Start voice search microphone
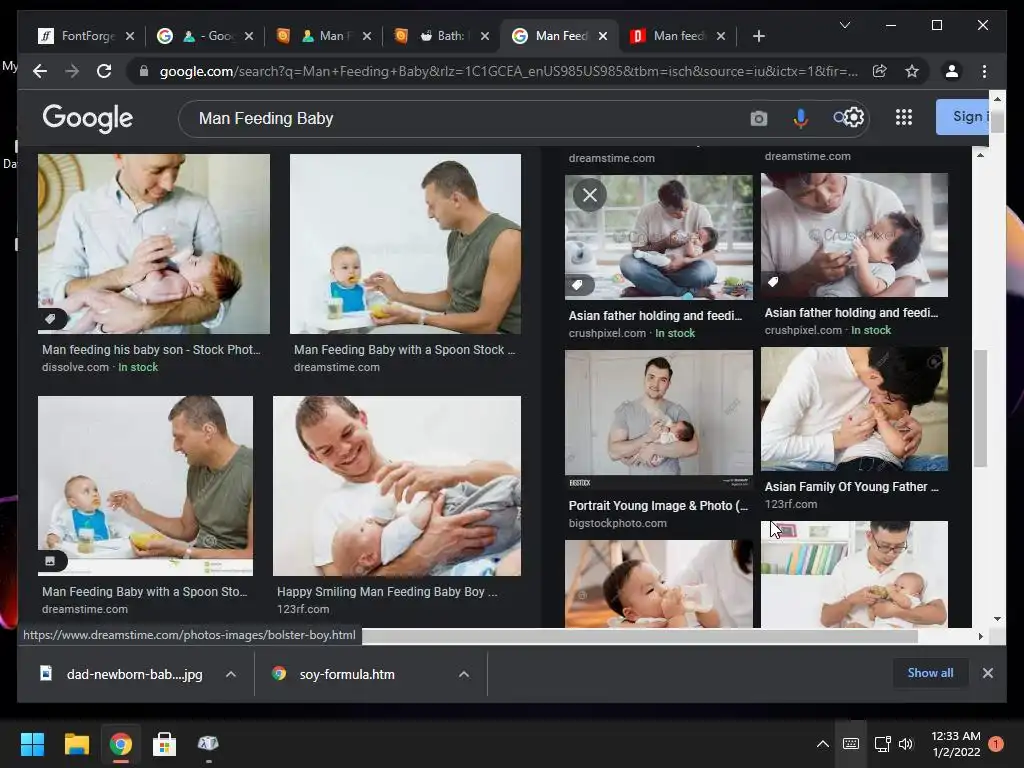Image resolution: width=1024 pixels, height=768 pixels. tap(801, 118)
